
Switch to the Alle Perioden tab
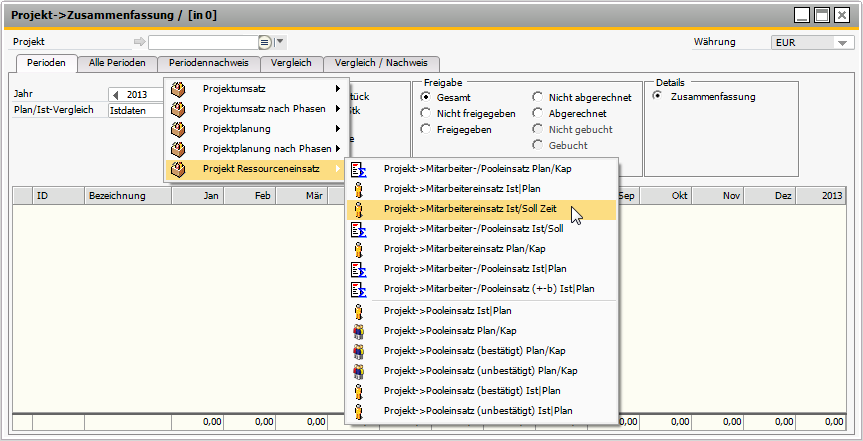point(117,63)
